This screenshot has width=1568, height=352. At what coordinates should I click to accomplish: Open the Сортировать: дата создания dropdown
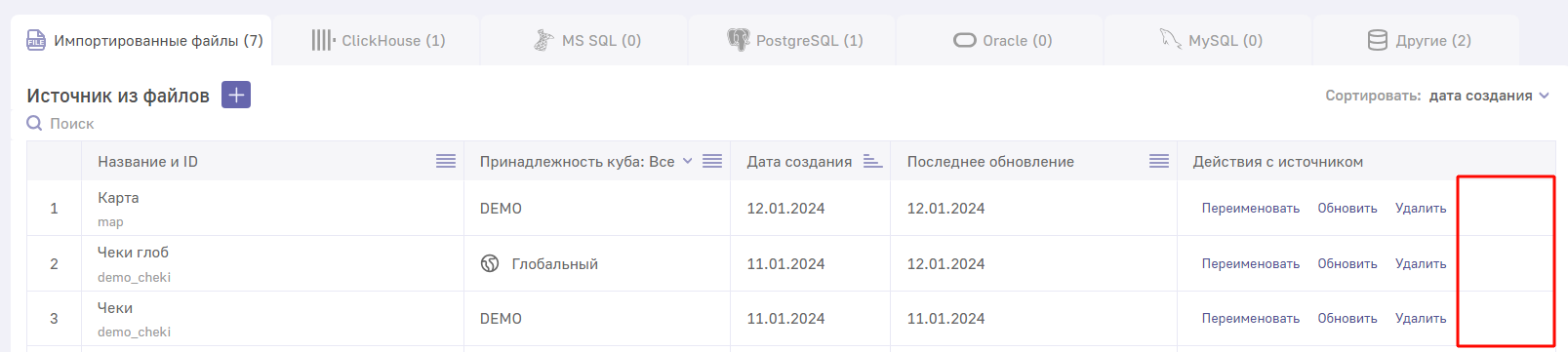1436,96
